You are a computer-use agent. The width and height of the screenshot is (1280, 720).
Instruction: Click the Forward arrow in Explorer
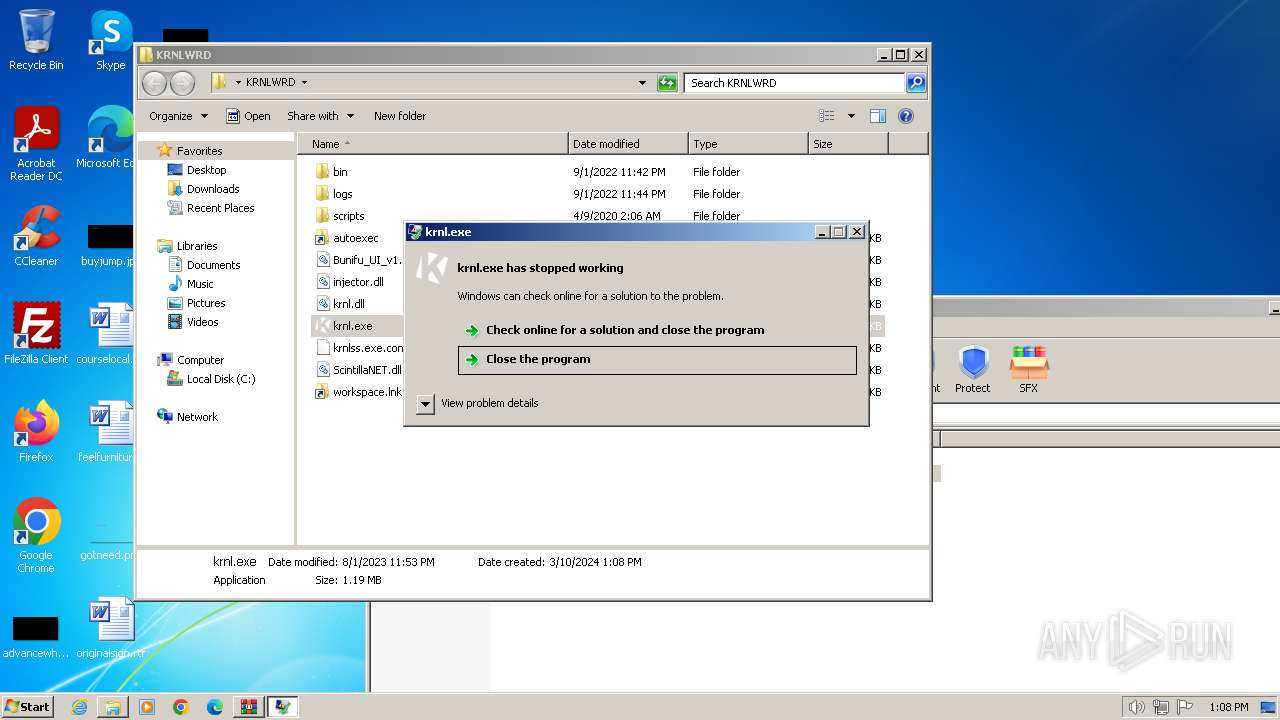pyautogui.click(x=181, y=83)
